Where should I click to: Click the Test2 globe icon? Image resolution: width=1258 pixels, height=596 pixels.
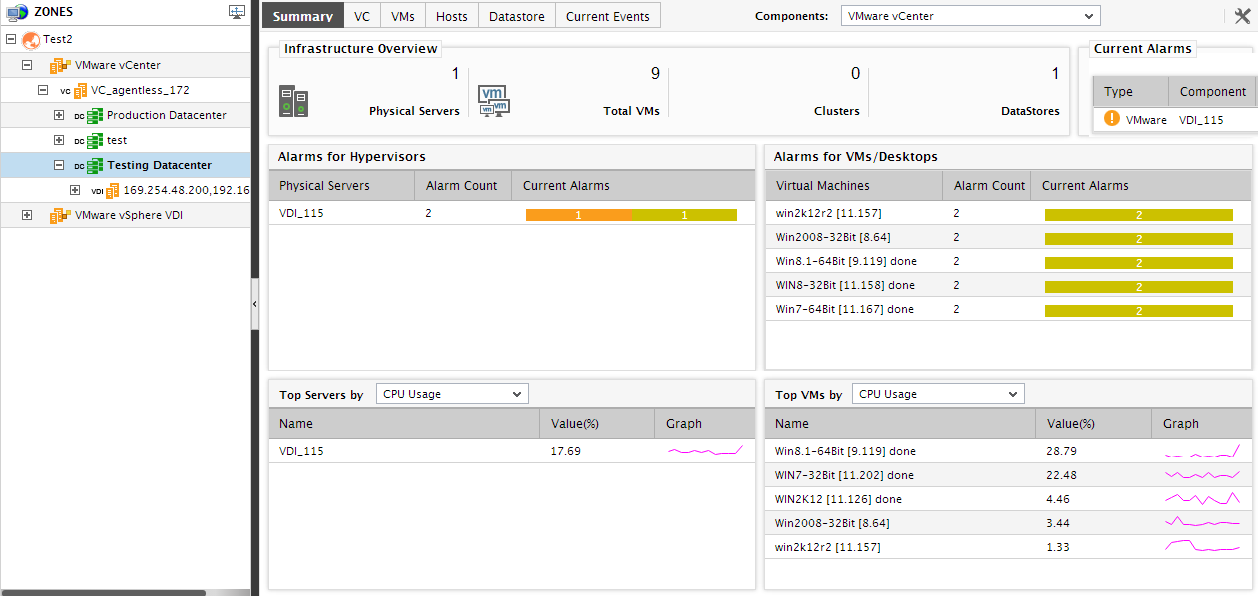31,40
